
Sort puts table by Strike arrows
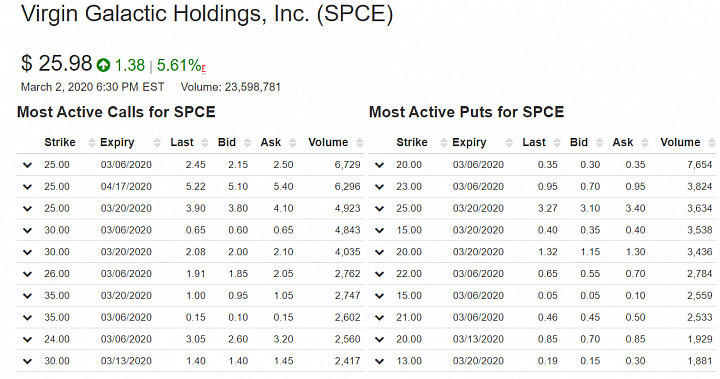coord(444,142)
